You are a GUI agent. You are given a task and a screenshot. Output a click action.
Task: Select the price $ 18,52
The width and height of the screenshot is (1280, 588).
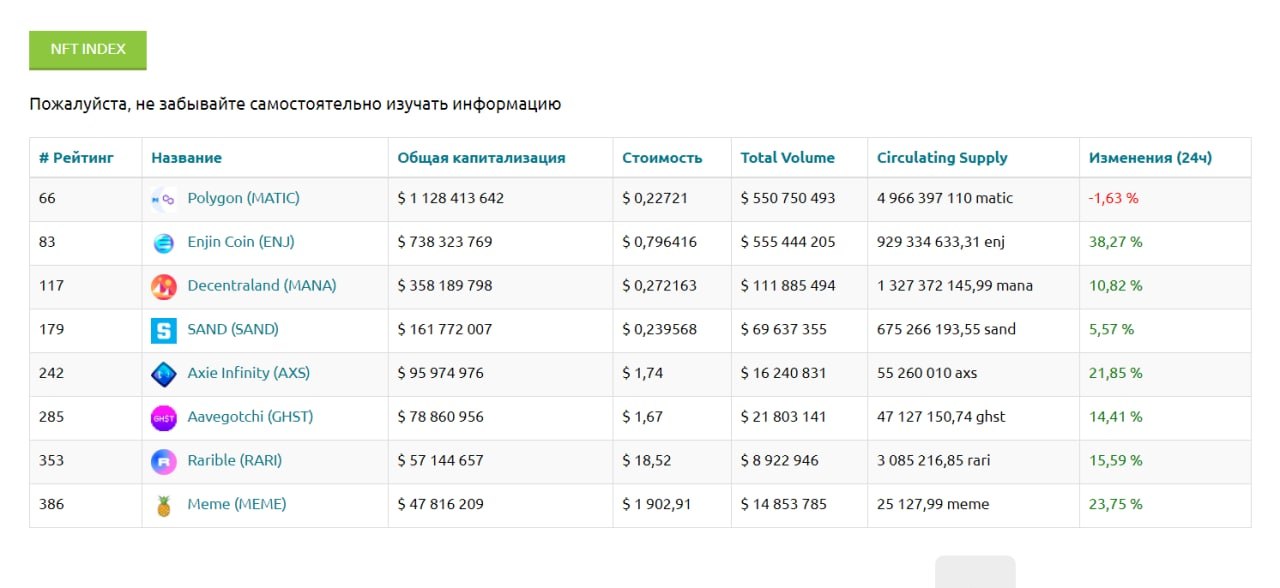coord(646,460)
